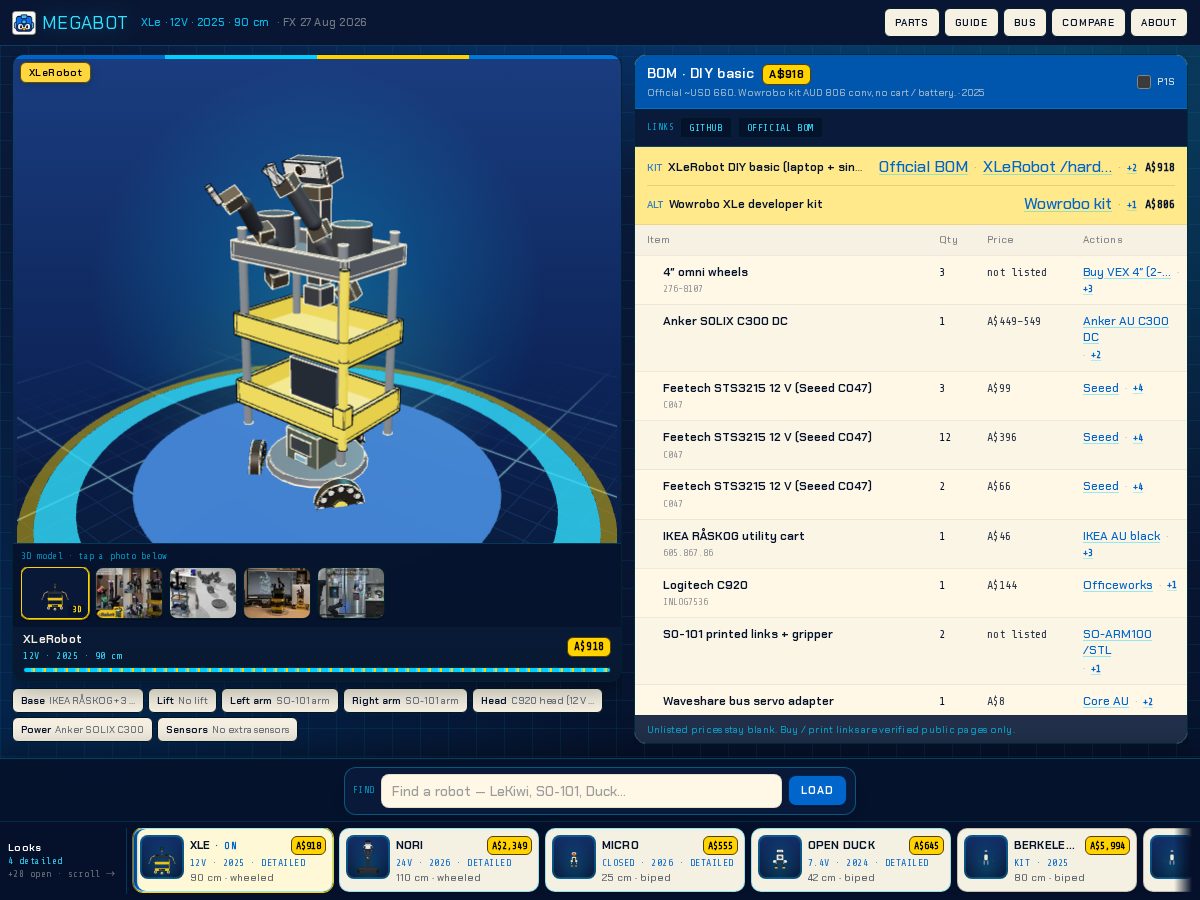Open the Left arm SO-101 selector

pos(280,701)
